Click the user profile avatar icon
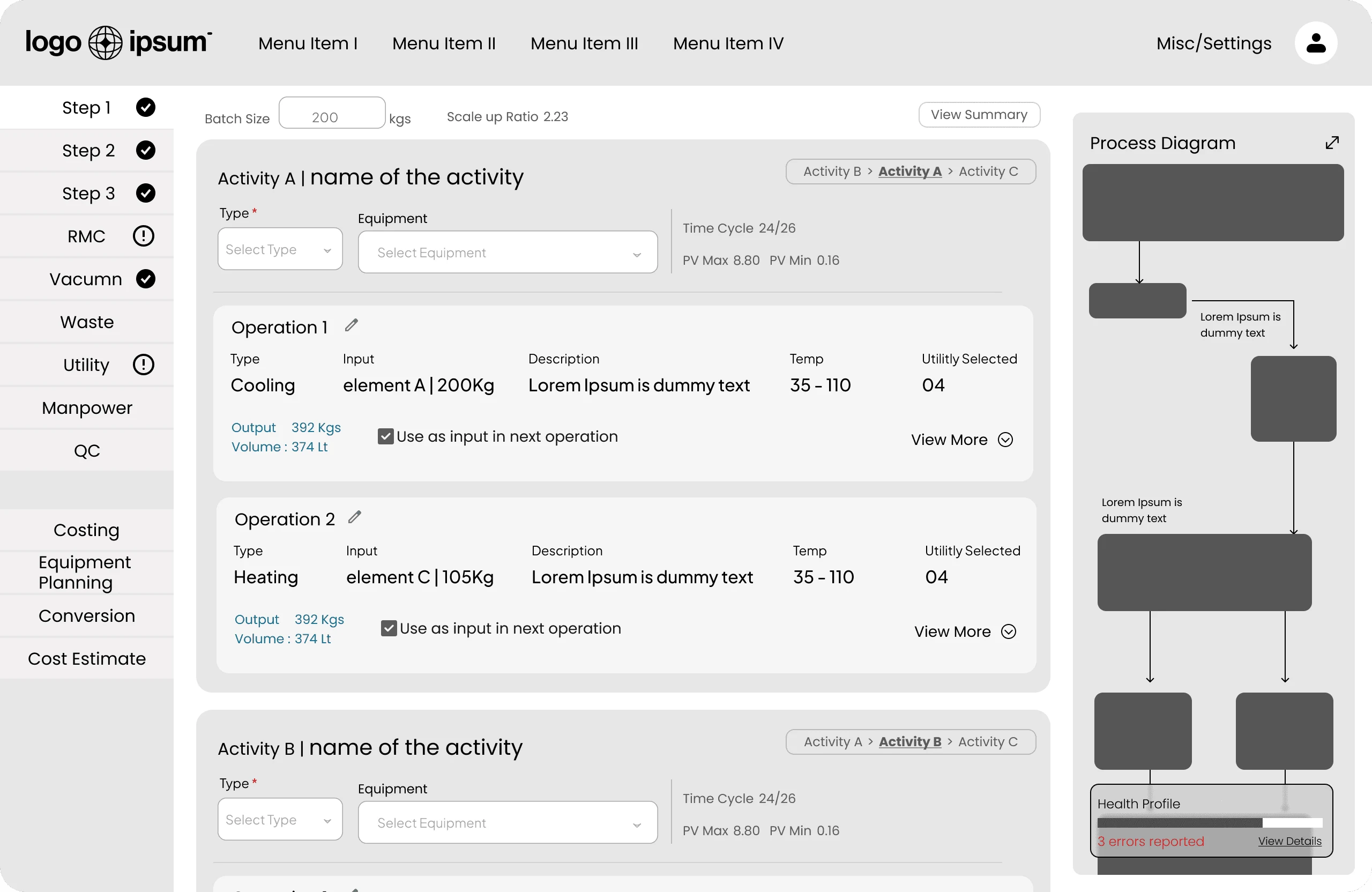 pos(1316,43)
